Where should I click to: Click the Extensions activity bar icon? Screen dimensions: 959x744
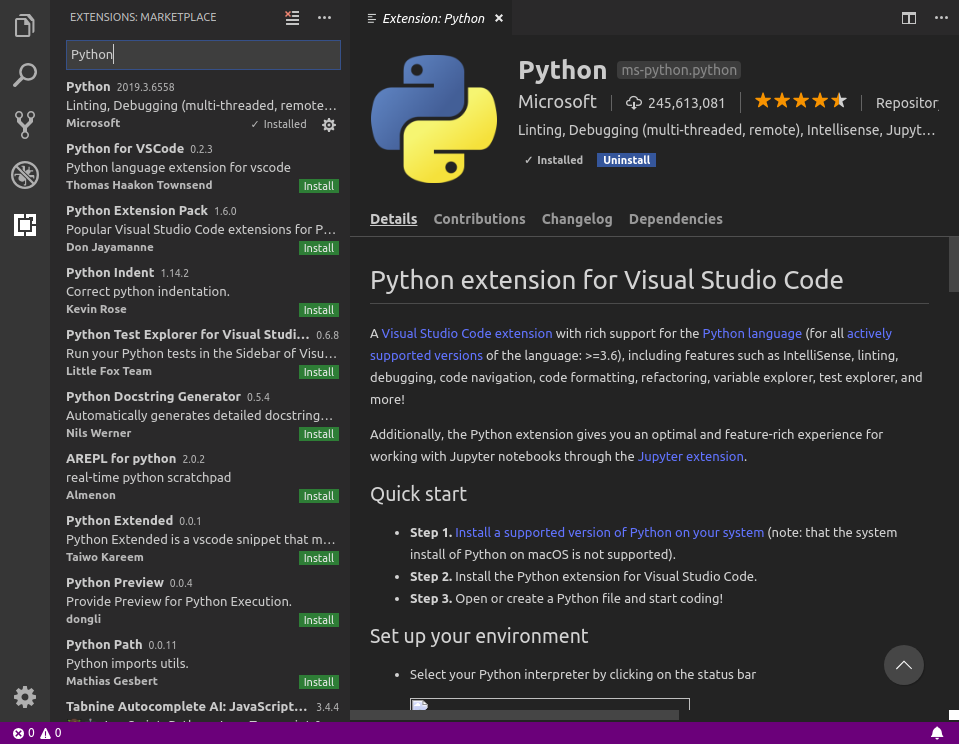point(25,225)
